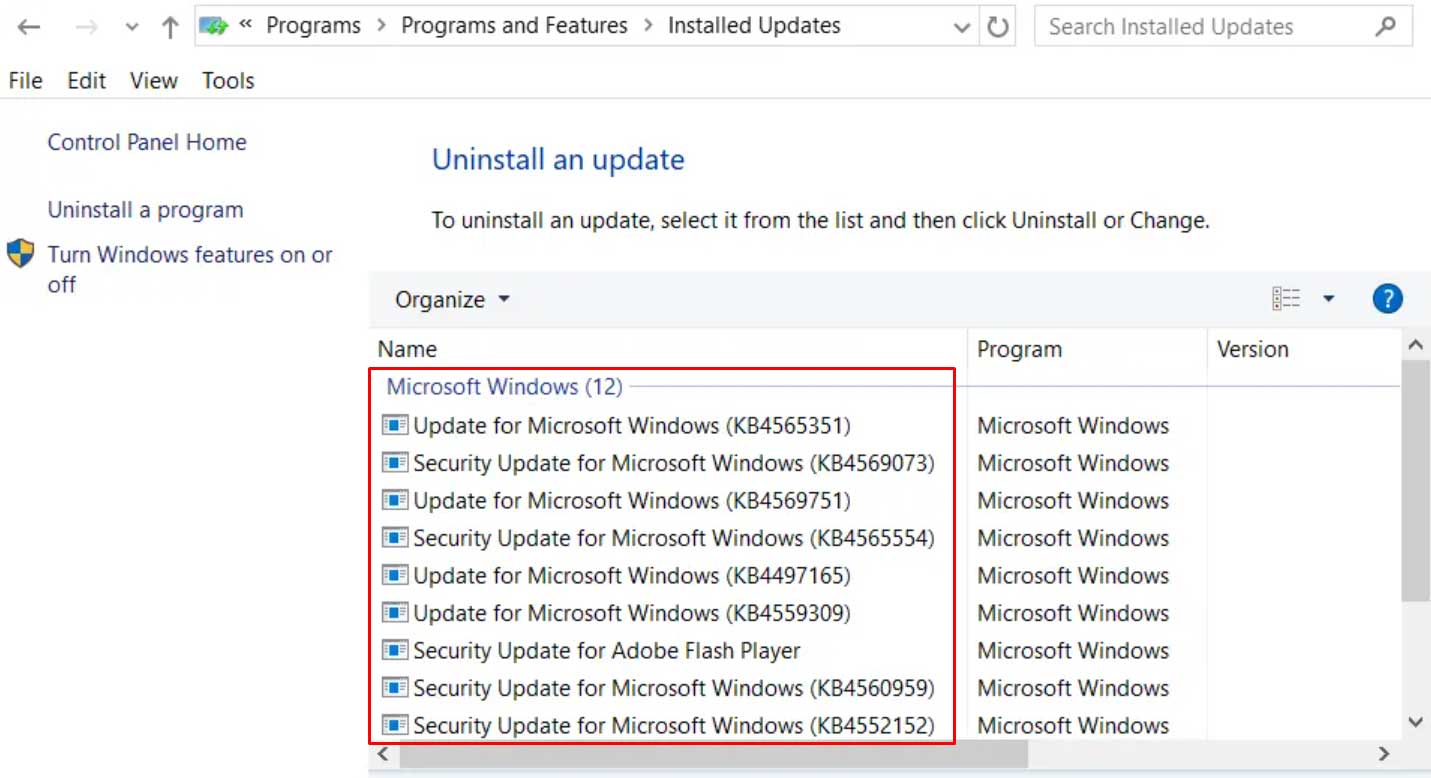Click the up one level arrow
The image size is (1431, 778).
[170, 27]
